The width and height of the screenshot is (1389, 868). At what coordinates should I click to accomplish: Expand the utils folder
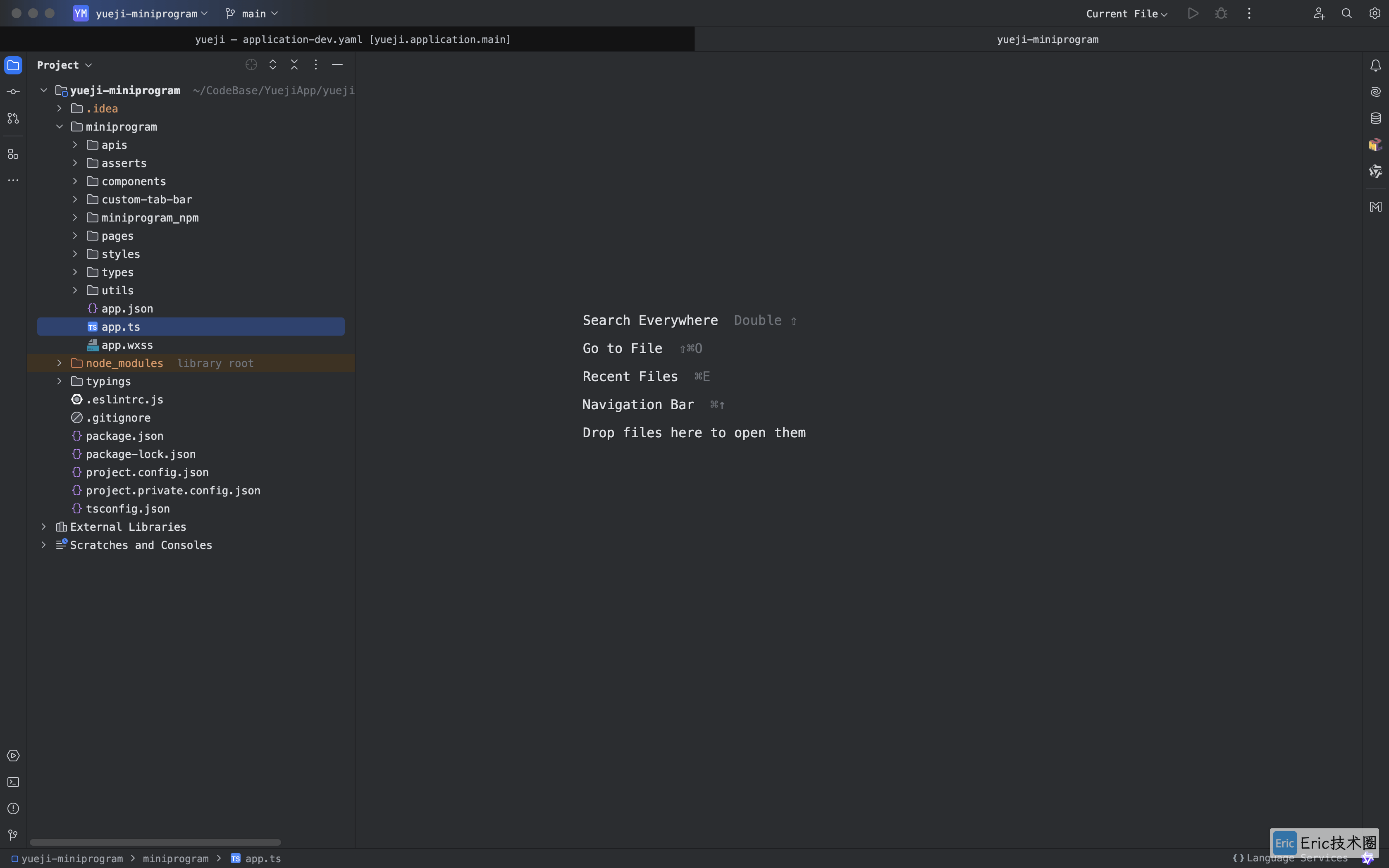(x=75, y=291)
